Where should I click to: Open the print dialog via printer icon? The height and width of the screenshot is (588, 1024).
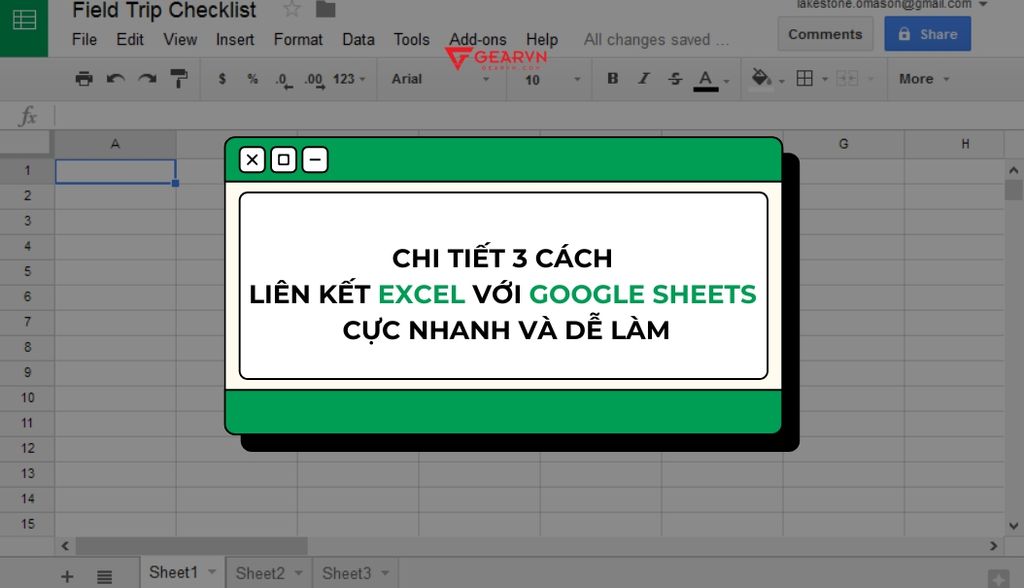pos(84,78)
